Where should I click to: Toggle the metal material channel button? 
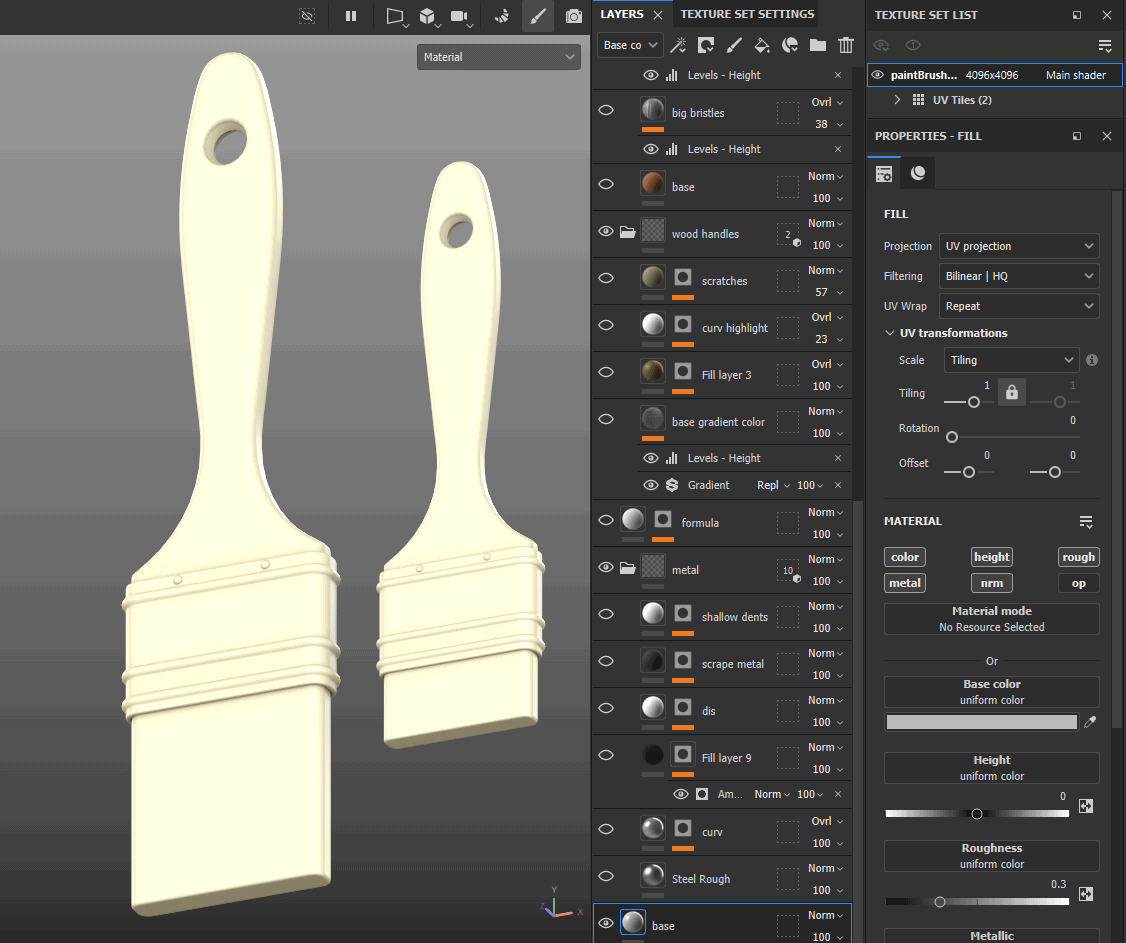pos(905,583)
